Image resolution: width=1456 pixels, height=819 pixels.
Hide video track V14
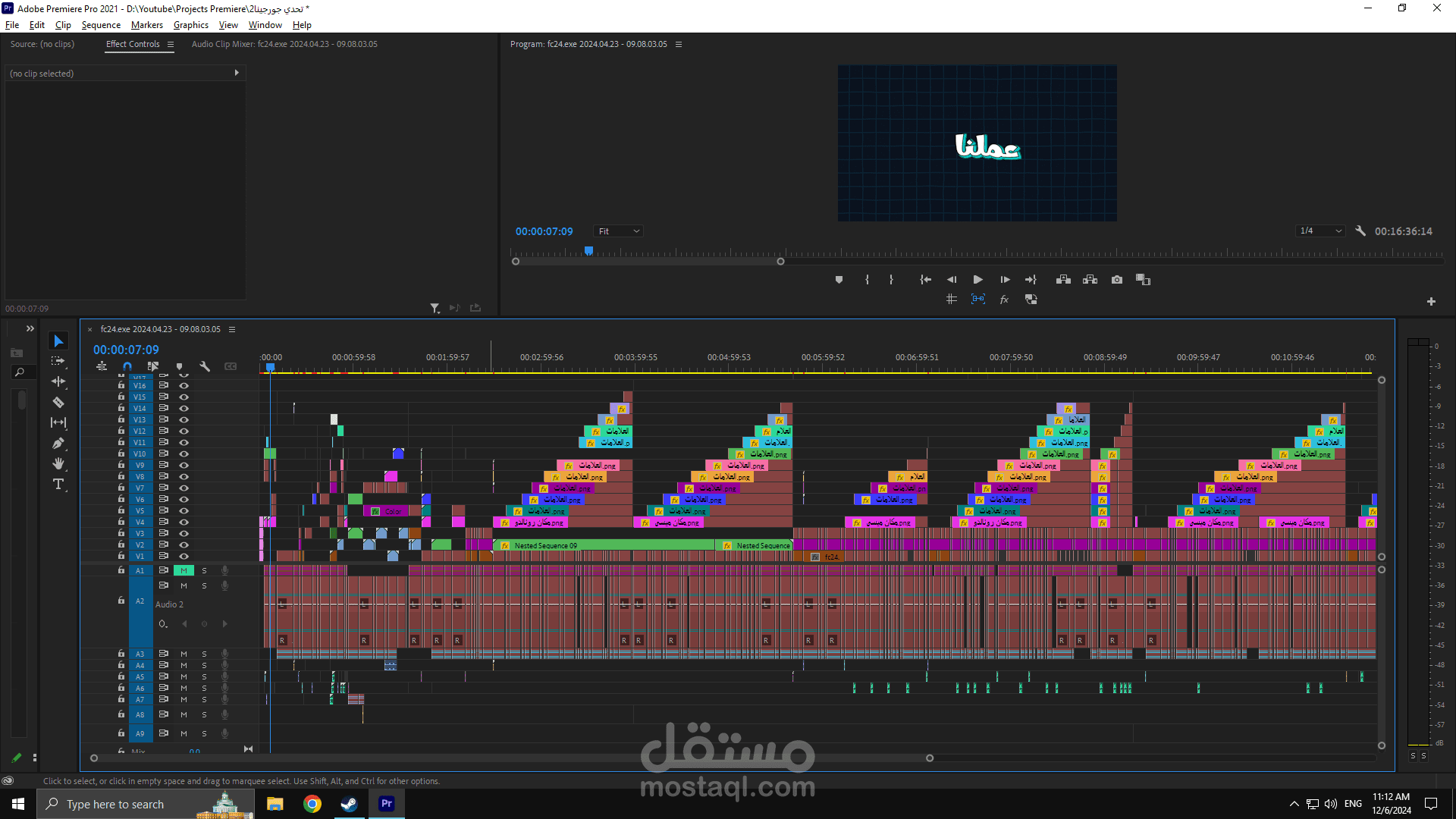pos(184,409)
